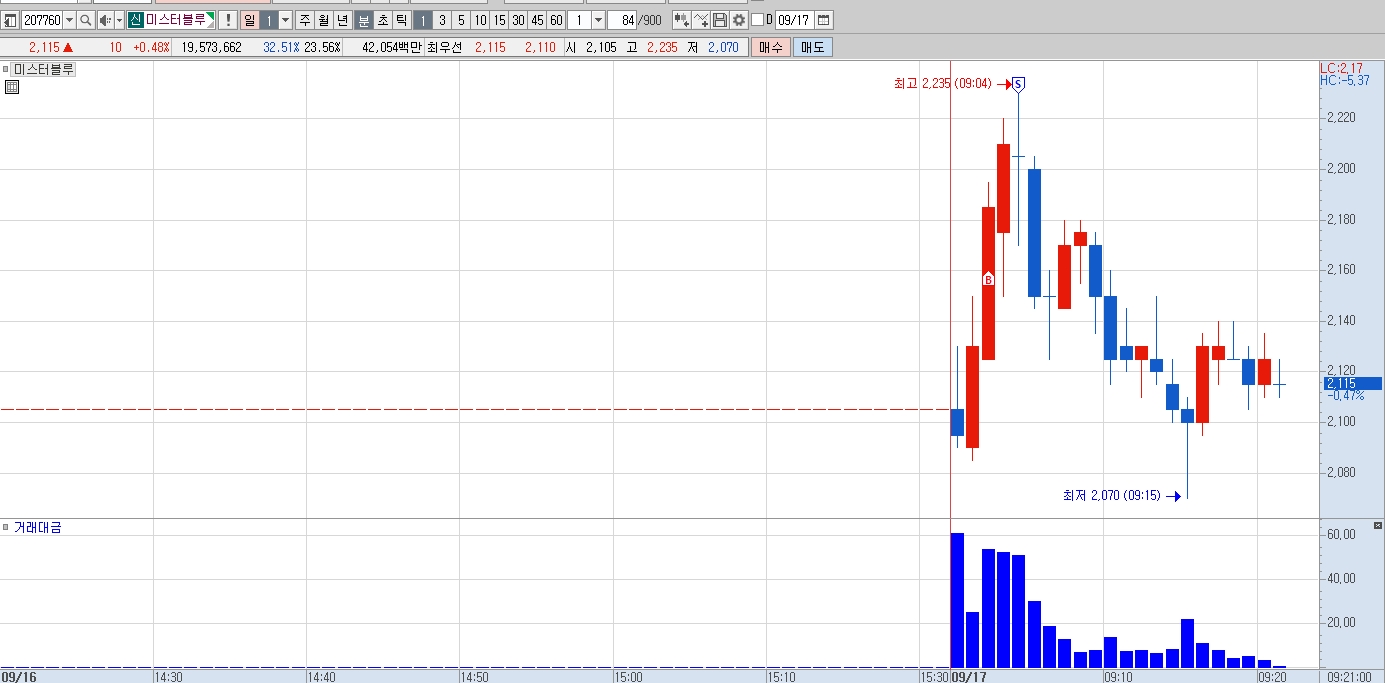Click the 42,054백만 trade value
The width and height of the screenshot is (1385, 683).
(392, 47)
